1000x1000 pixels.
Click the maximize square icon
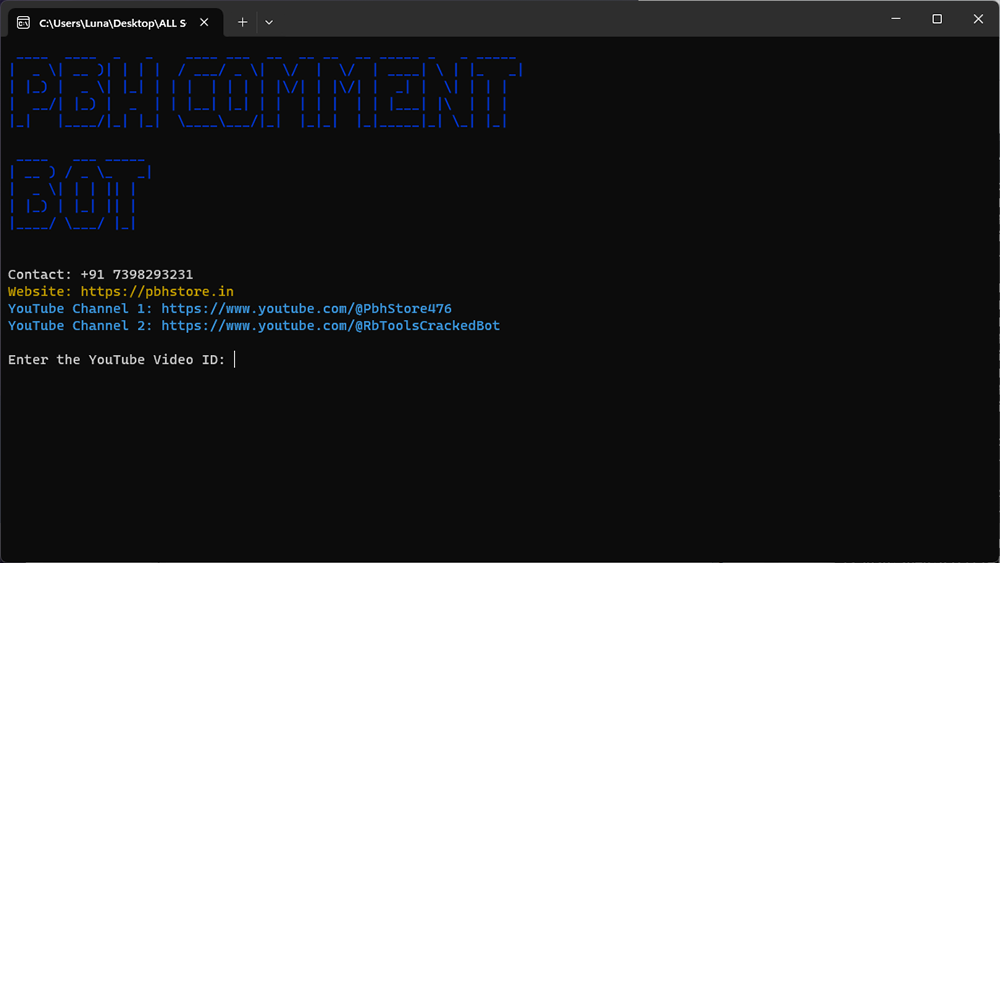point(937,18)
